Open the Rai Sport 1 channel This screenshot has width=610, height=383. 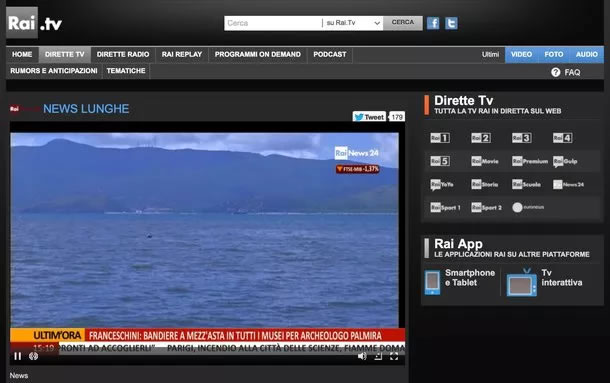[445, 207]
